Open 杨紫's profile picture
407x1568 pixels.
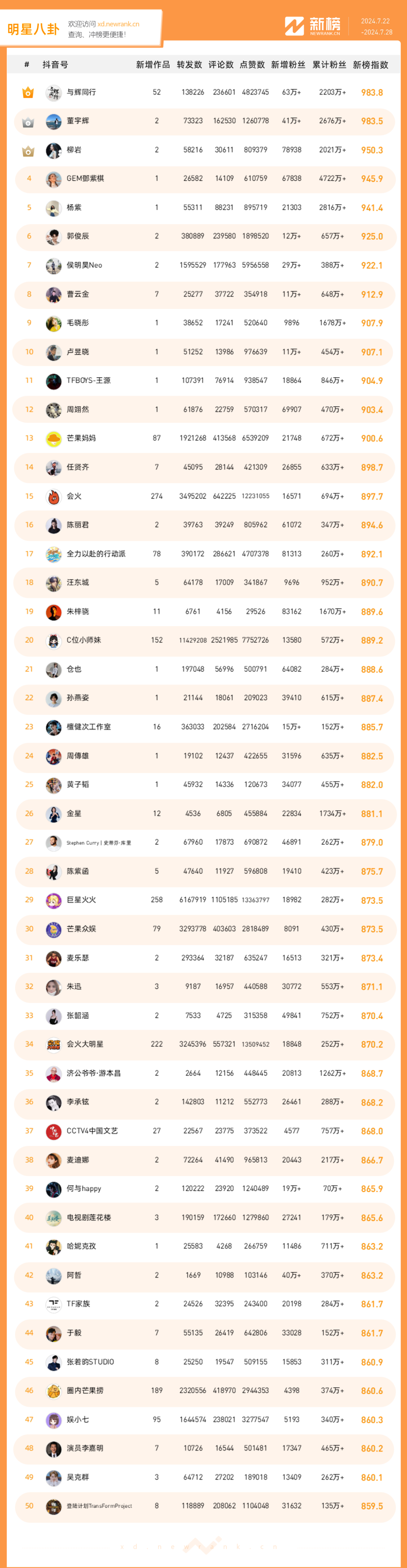pyautogui.click(x=54, y=208)
